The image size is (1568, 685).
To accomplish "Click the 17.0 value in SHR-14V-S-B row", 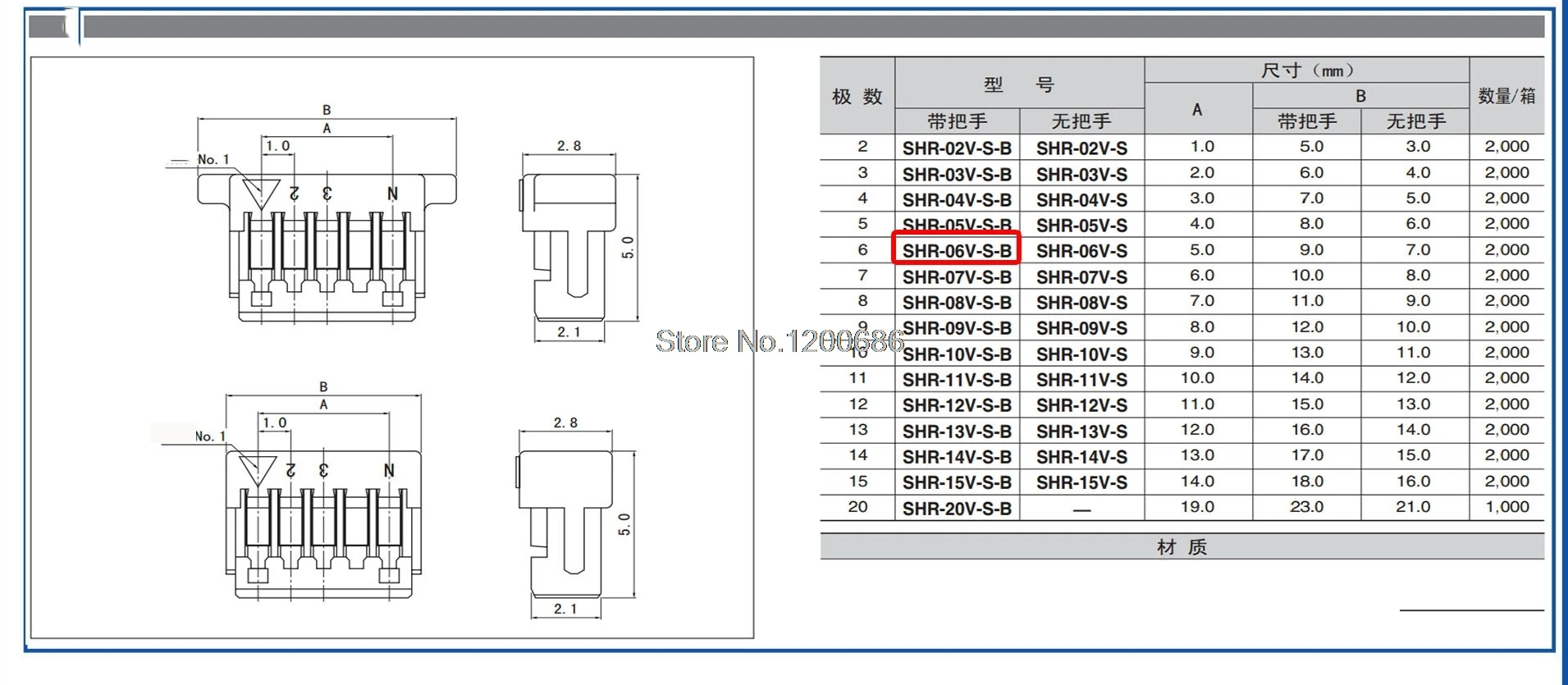I will (x=1307, y=455).
